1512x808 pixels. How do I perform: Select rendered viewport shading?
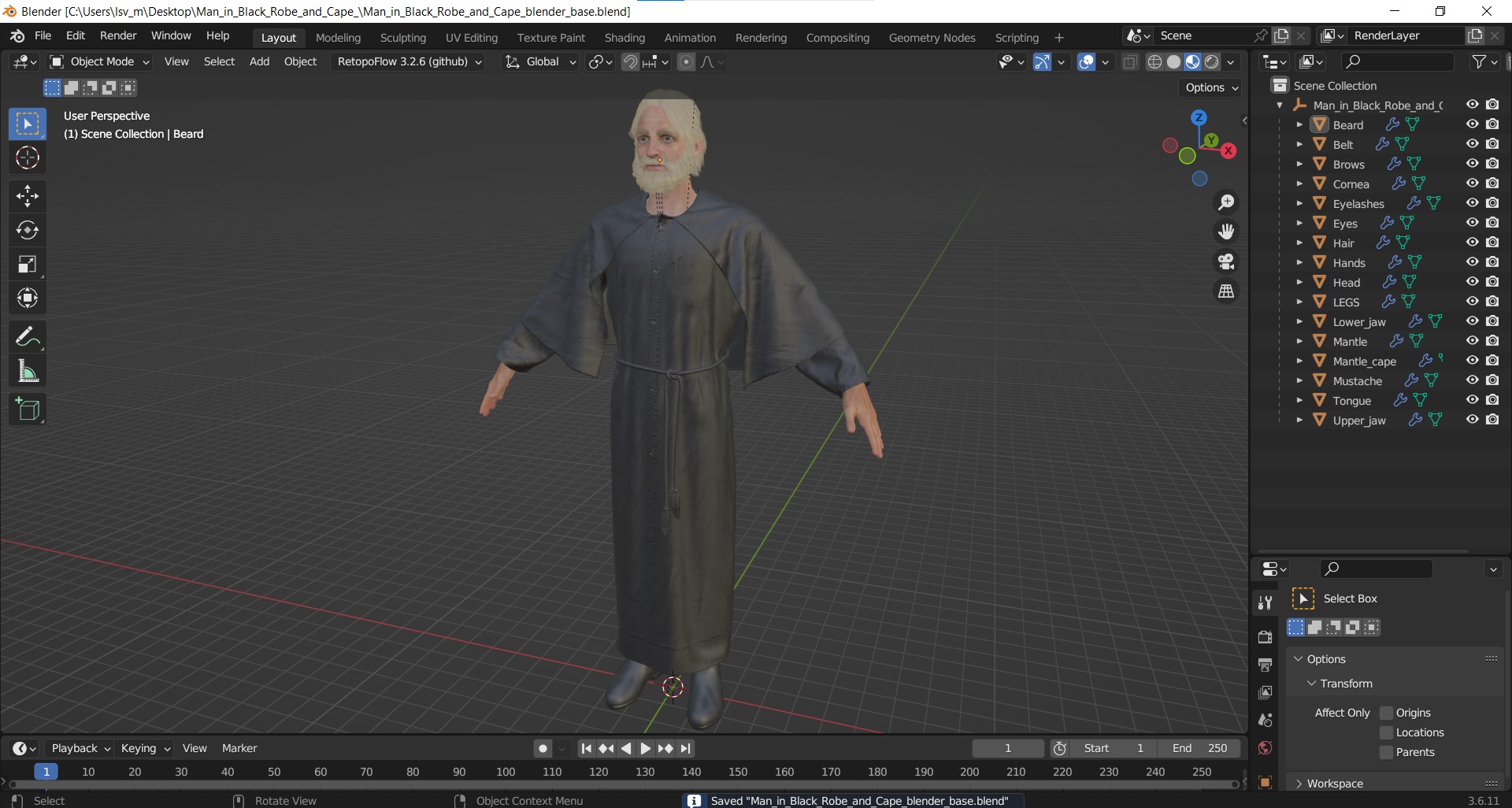[1212, 62]
